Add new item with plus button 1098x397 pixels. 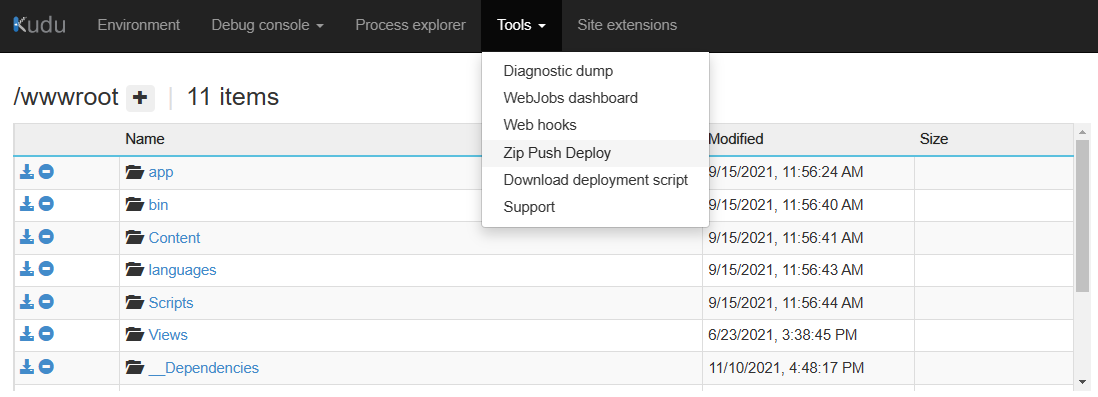[140, 98]
